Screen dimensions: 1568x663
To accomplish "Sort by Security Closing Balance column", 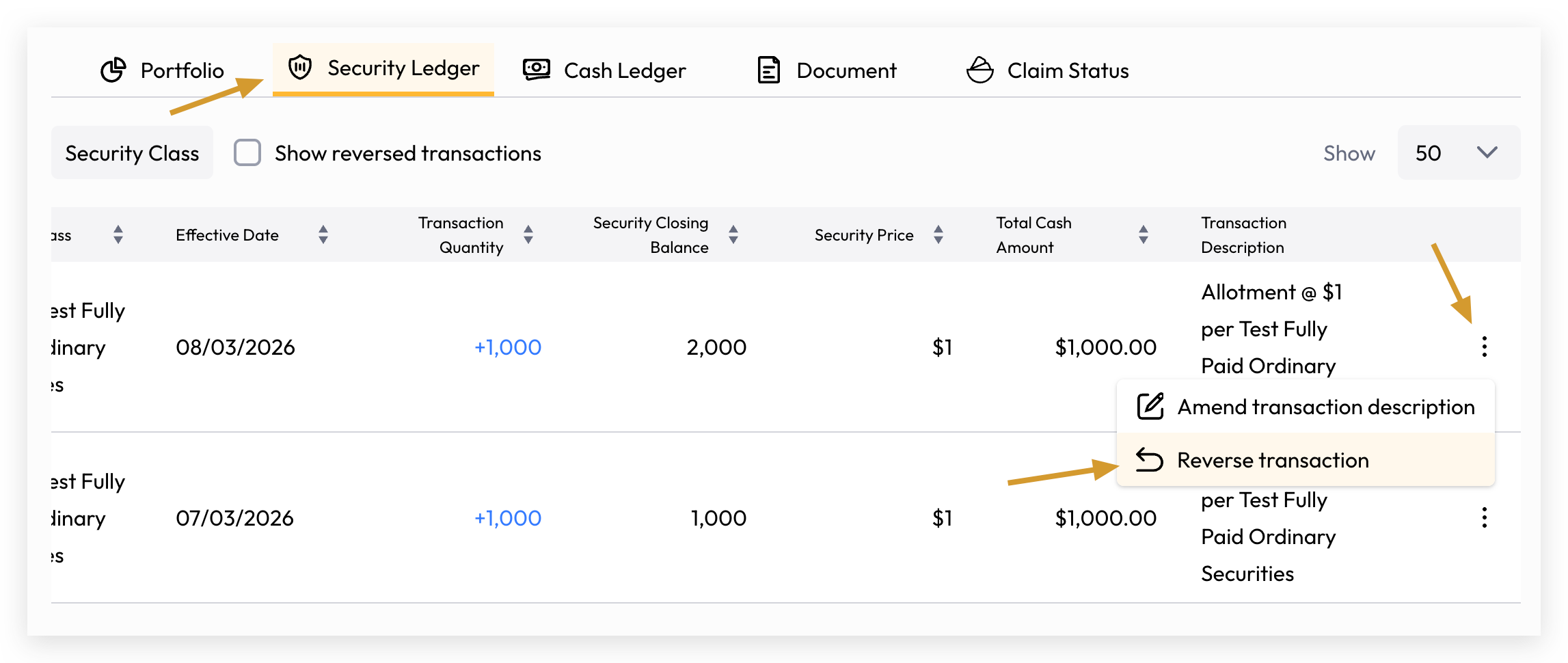I will tap(733, 234).
